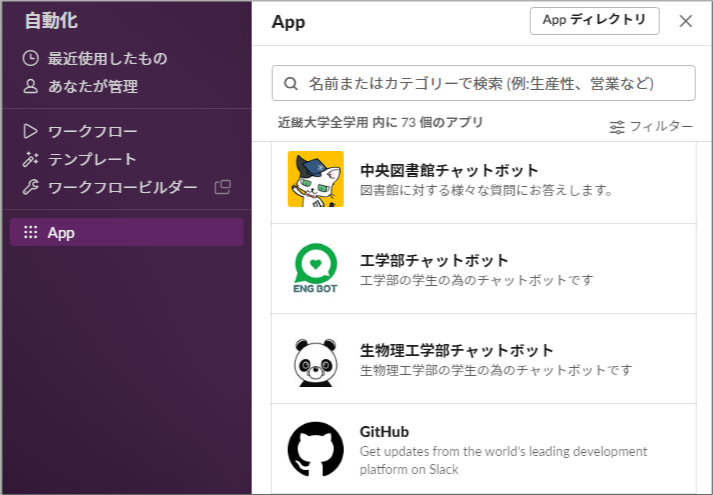This screenshot has width=713, height=495.
Task: Click the person icon beside あなたが管理
Action: click(x=30, y=87)
